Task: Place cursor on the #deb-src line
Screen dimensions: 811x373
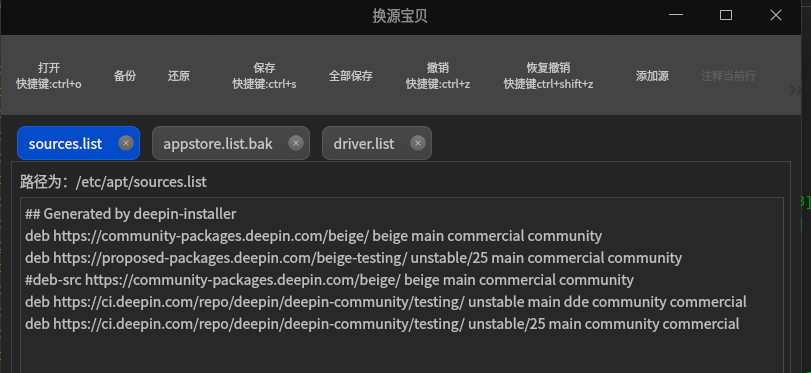Action: (x=329, y=280)
